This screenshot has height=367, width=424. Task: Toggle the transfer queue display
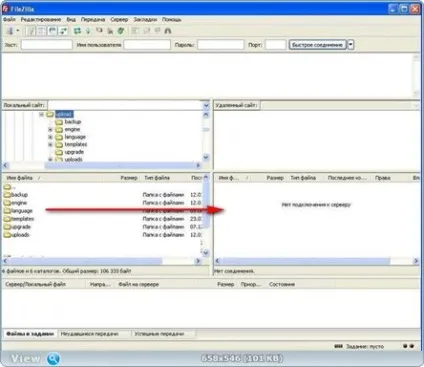[x=63, y=31]
